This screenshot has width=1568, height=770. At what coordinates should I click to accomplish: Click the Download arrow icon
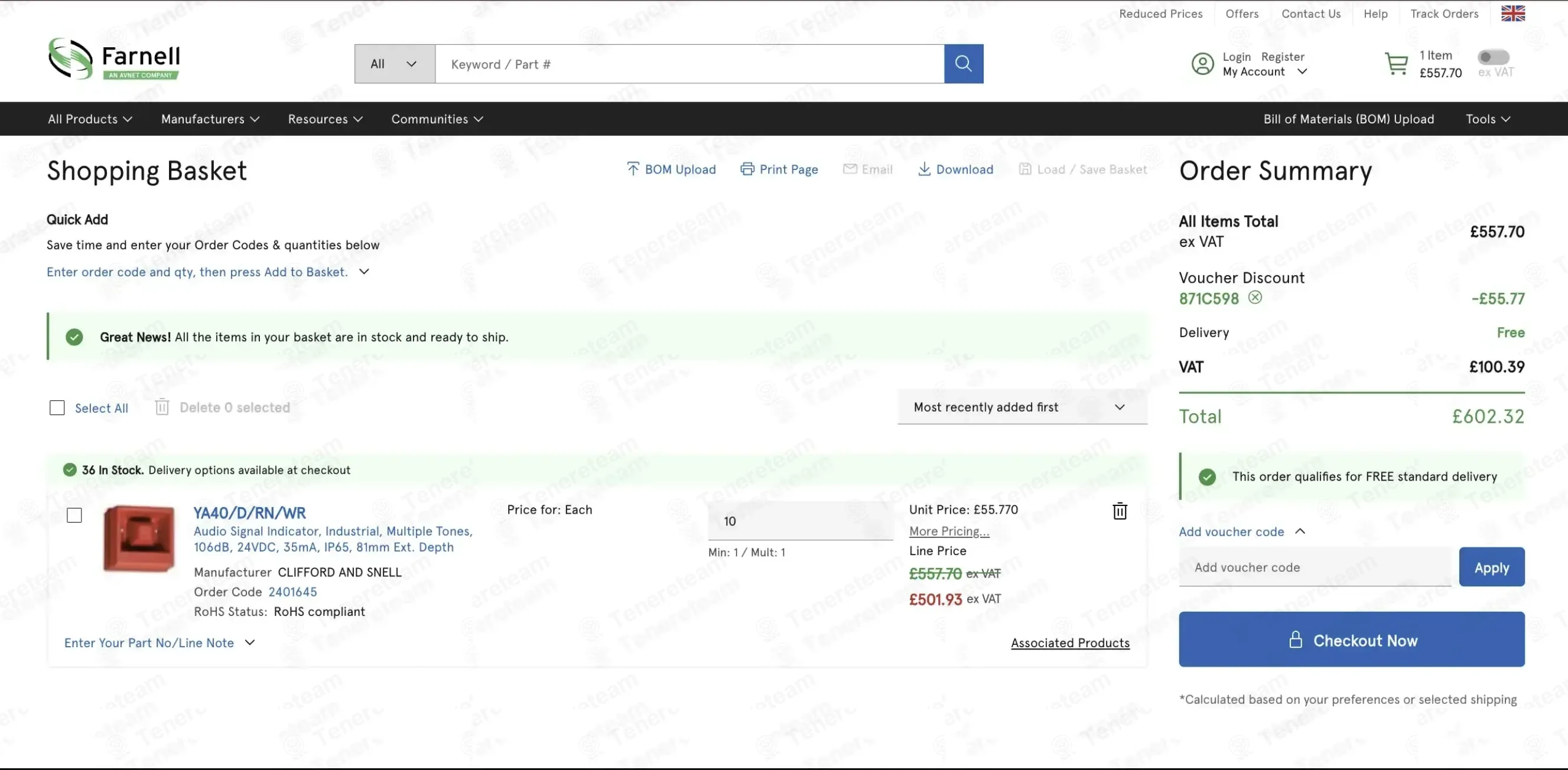[x=924, y=168]
